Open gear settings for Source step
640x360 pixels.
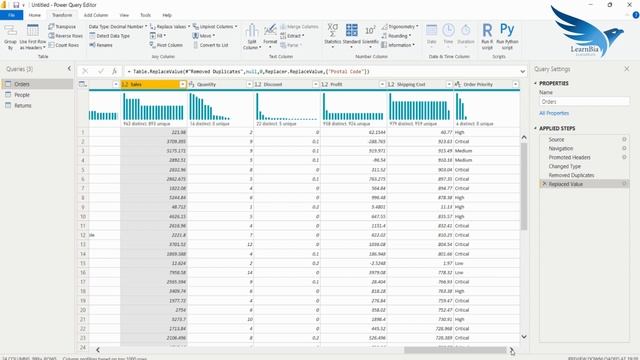[624, 140]
